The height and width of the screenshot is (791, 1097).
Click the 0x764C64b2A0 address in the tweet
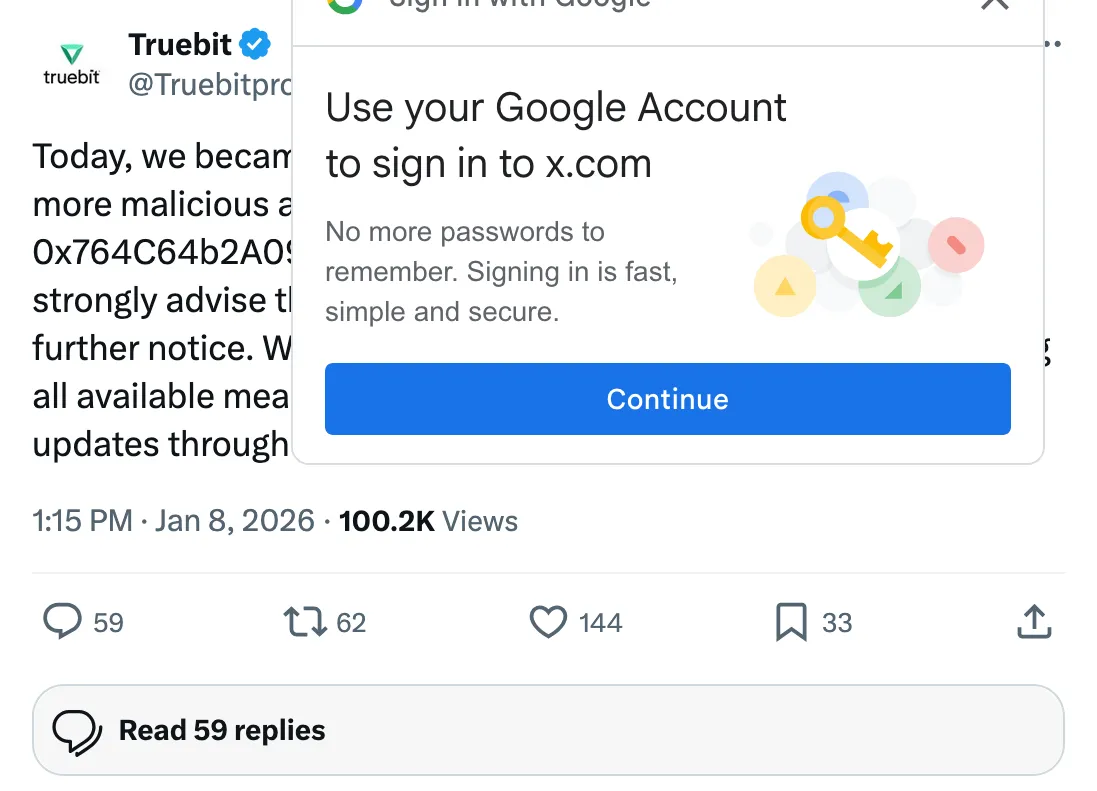pos(162,252)
